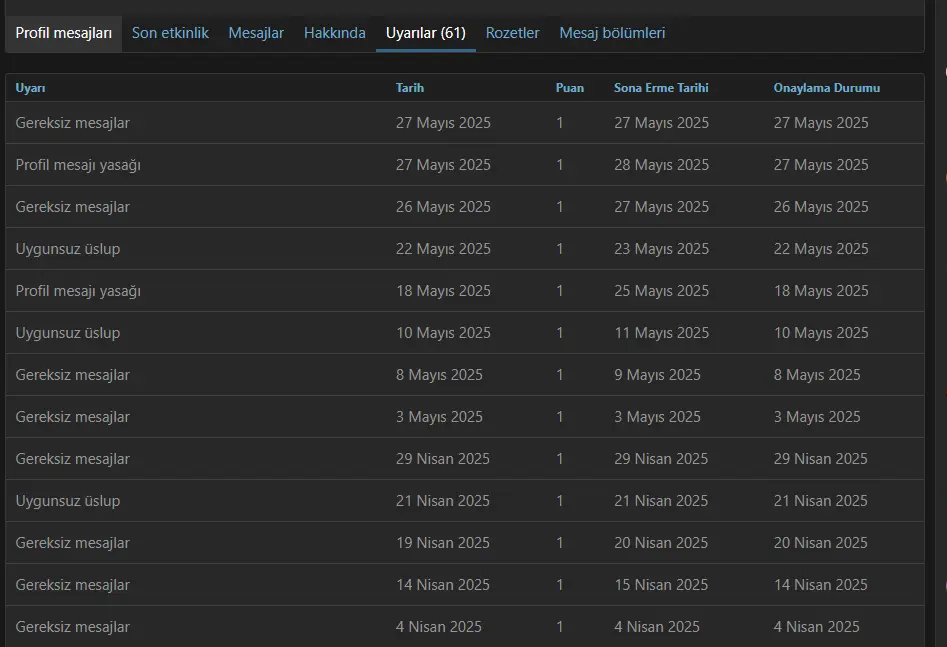The image size is (947, 647).
Task: Click expiry date 25 Mayıs 2025
Action: pos(661,291)
